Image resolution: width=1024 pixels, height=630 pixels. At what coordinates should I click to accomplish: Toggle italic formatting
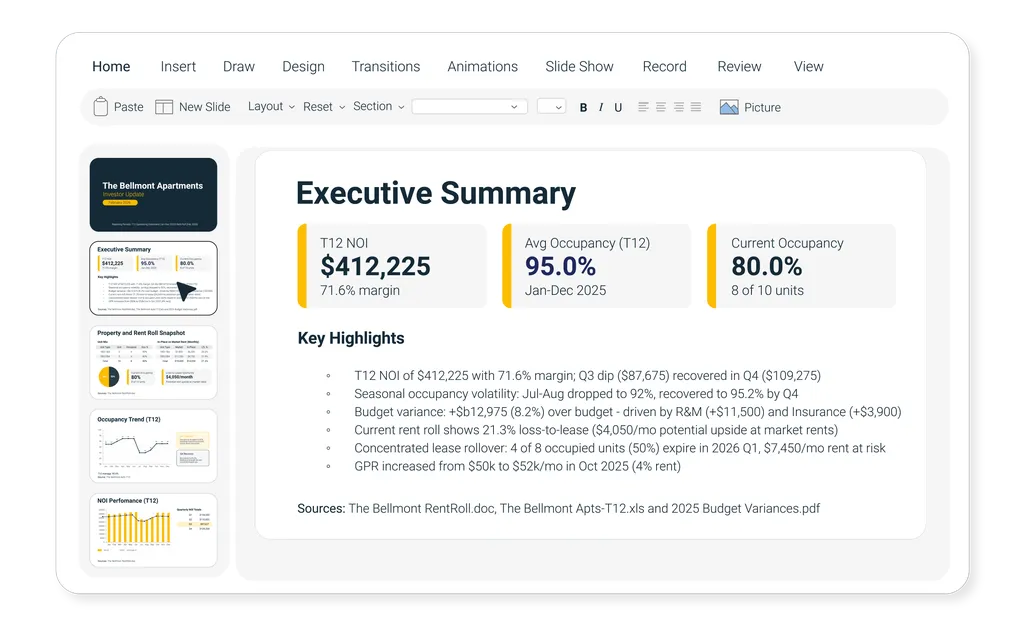tap(600, 108)
